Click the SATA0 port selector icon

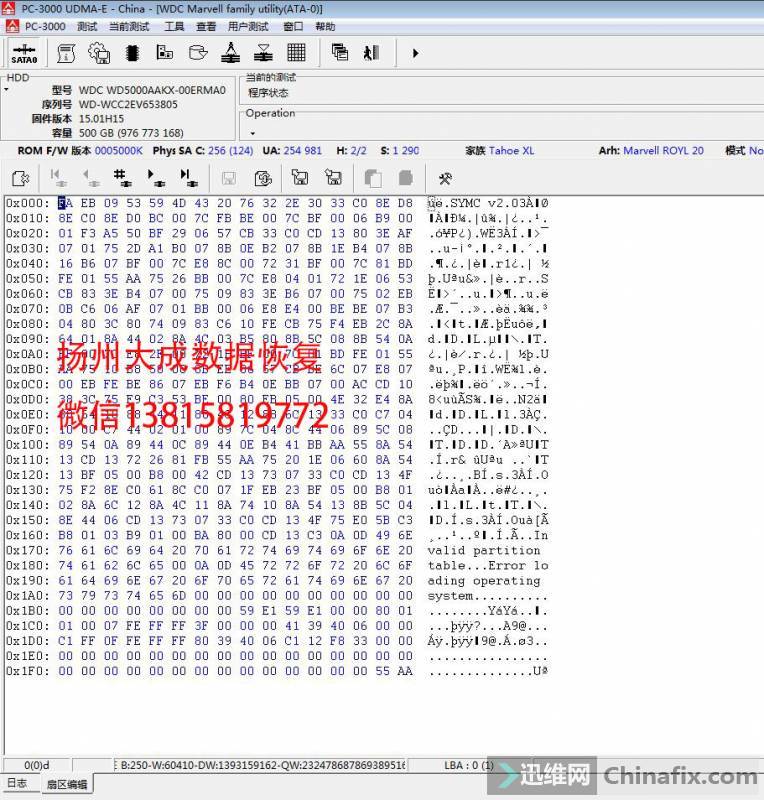pos(24,54)
